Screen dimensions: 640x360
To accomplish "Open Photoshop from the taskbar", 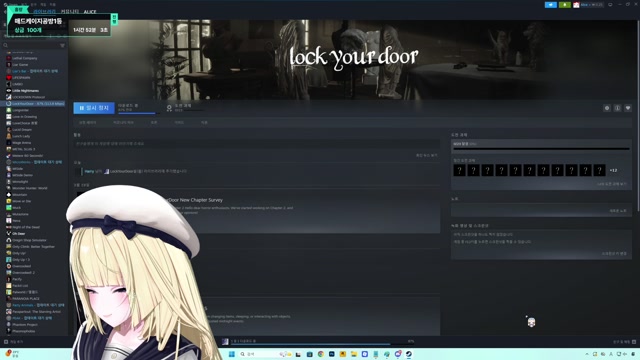I will coord(332,354).
